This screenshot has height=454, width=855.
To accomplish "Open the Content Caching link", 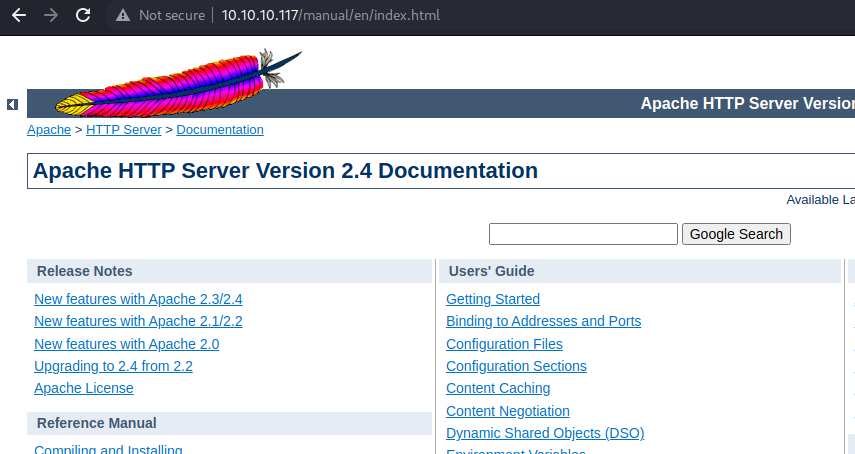I will pos(498,388).
